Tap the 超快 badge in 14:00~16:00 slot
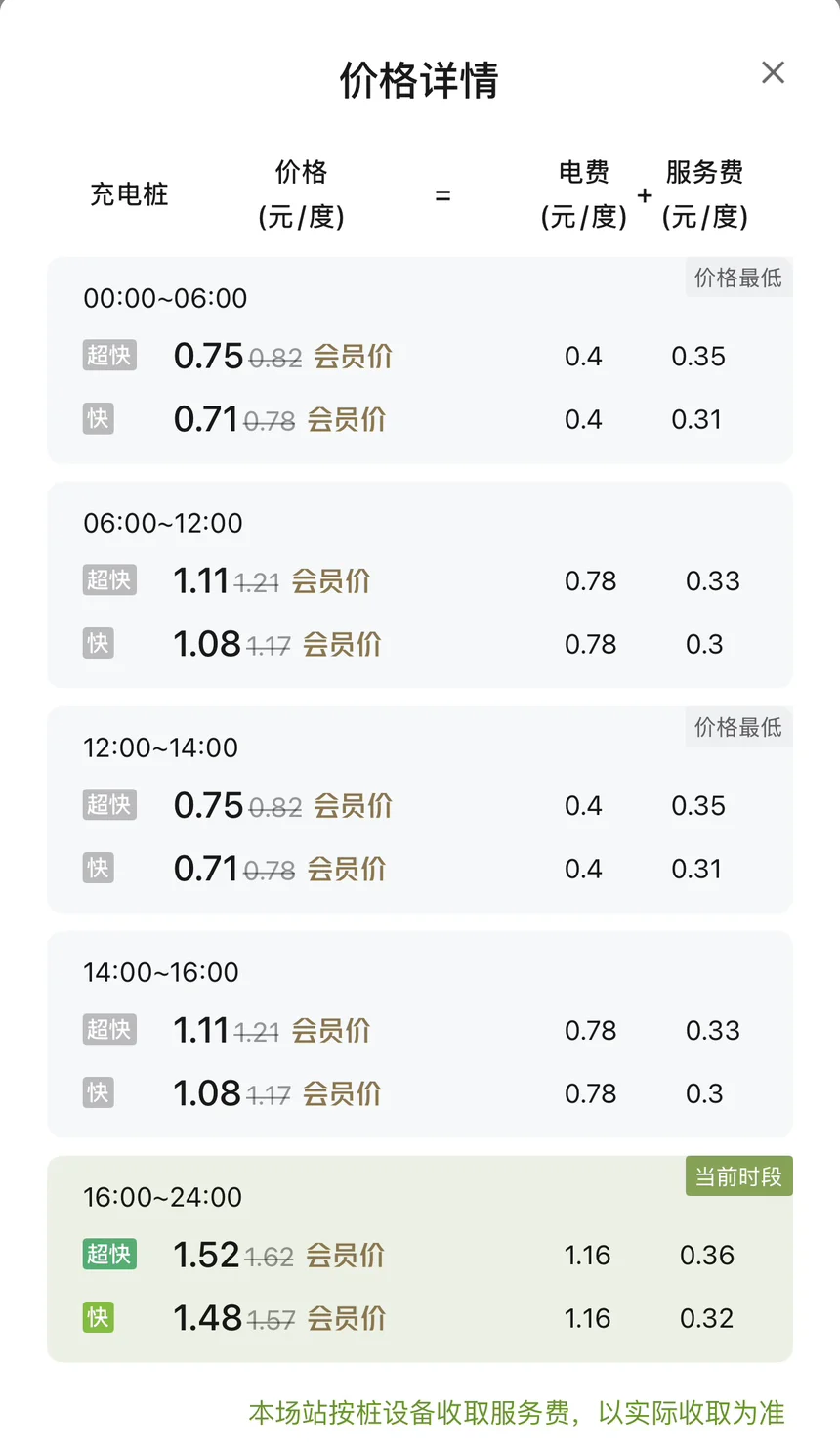 [108, 1030]
